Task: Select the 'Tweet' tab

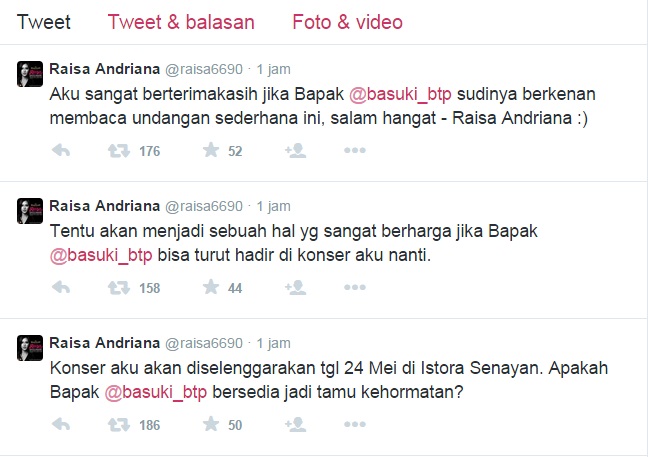Action: point(43,22)
